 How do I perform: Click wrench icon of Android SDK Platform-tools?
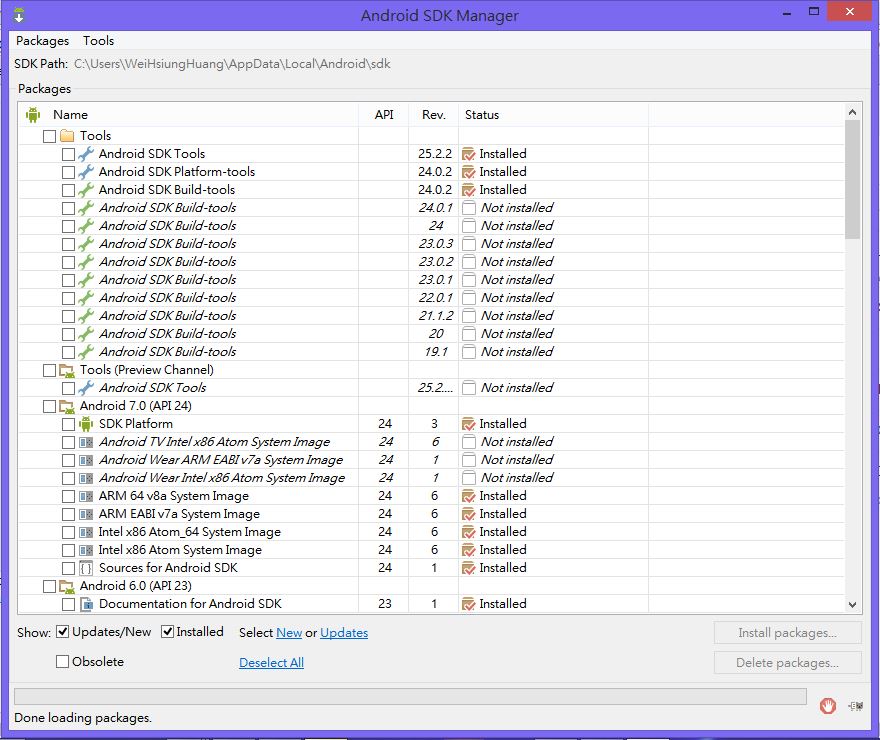[86, 172]
